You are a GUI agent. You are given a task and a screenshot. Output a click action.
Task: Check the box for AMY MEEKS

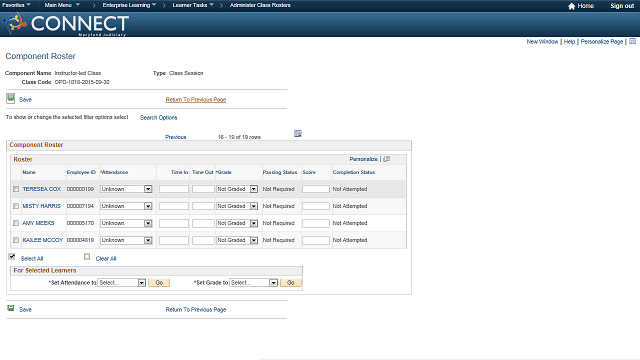click(16, 223)
